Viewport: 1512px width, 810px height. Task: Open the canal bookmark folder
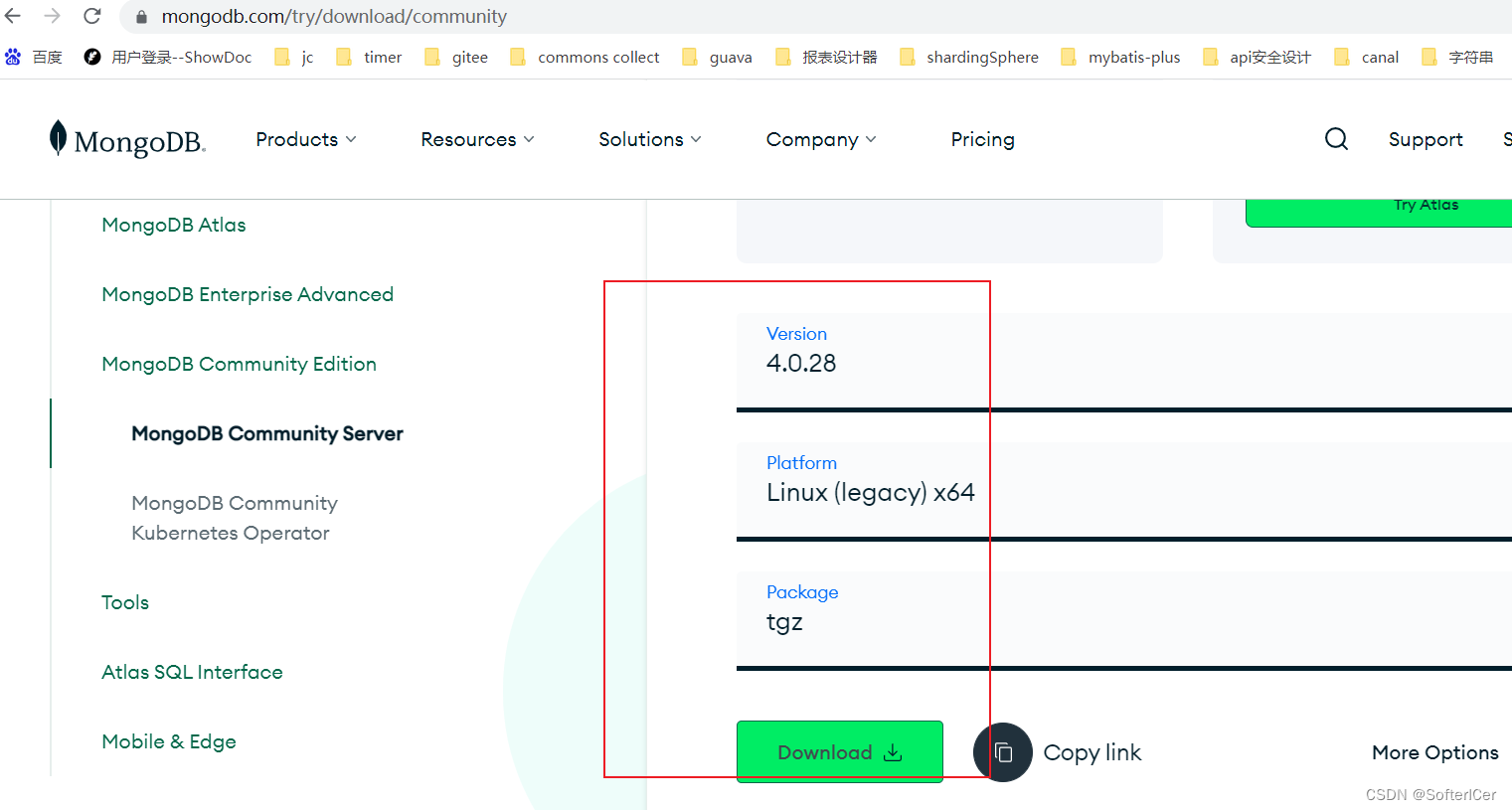tap(1367, 58)
